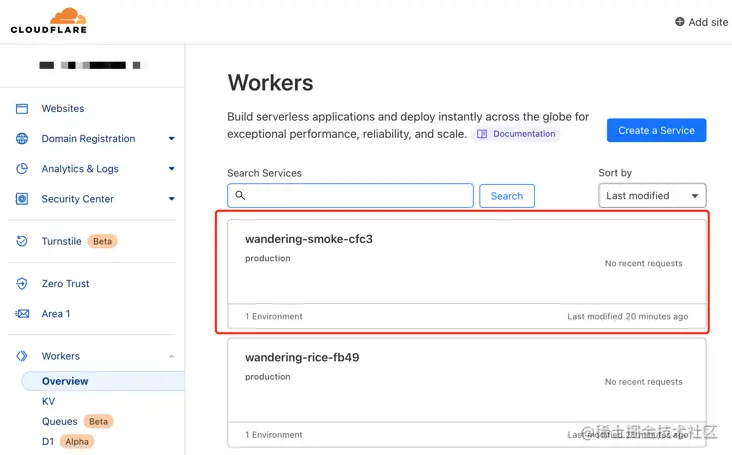The image size is (732, 455).
Task: Expand the Security Center arrow
Action: coord(171,199)
